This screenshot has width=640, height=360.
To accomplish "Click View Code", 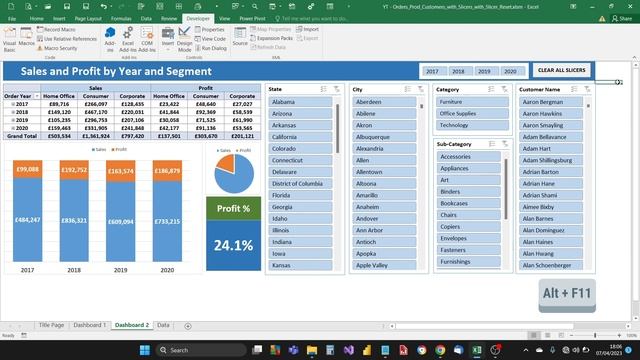I will click(210, 39).
